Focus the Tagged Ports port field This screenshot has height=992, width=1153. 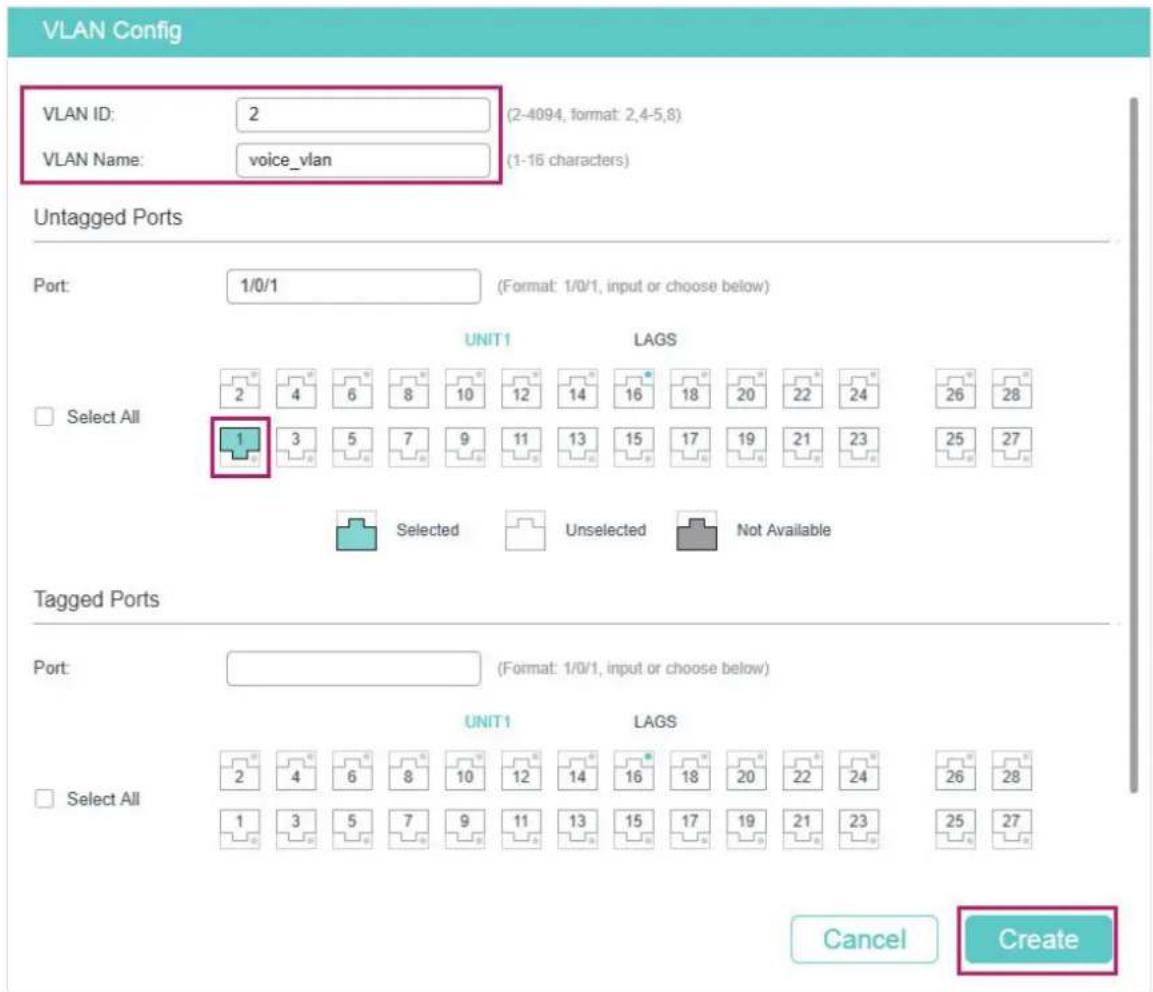[x=354, y=668]
